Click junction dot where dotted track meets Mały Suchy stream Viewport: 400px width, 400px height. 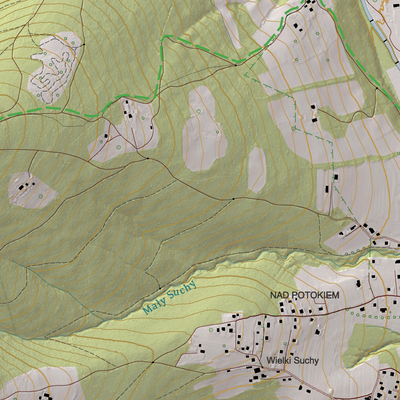point(160,288)
